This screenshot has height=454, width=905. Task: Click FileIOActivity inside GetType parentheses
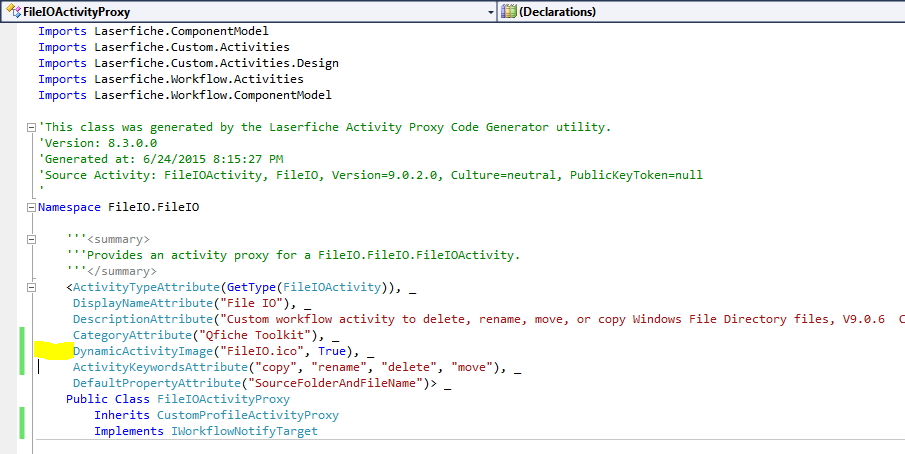(x=332, y=287)
